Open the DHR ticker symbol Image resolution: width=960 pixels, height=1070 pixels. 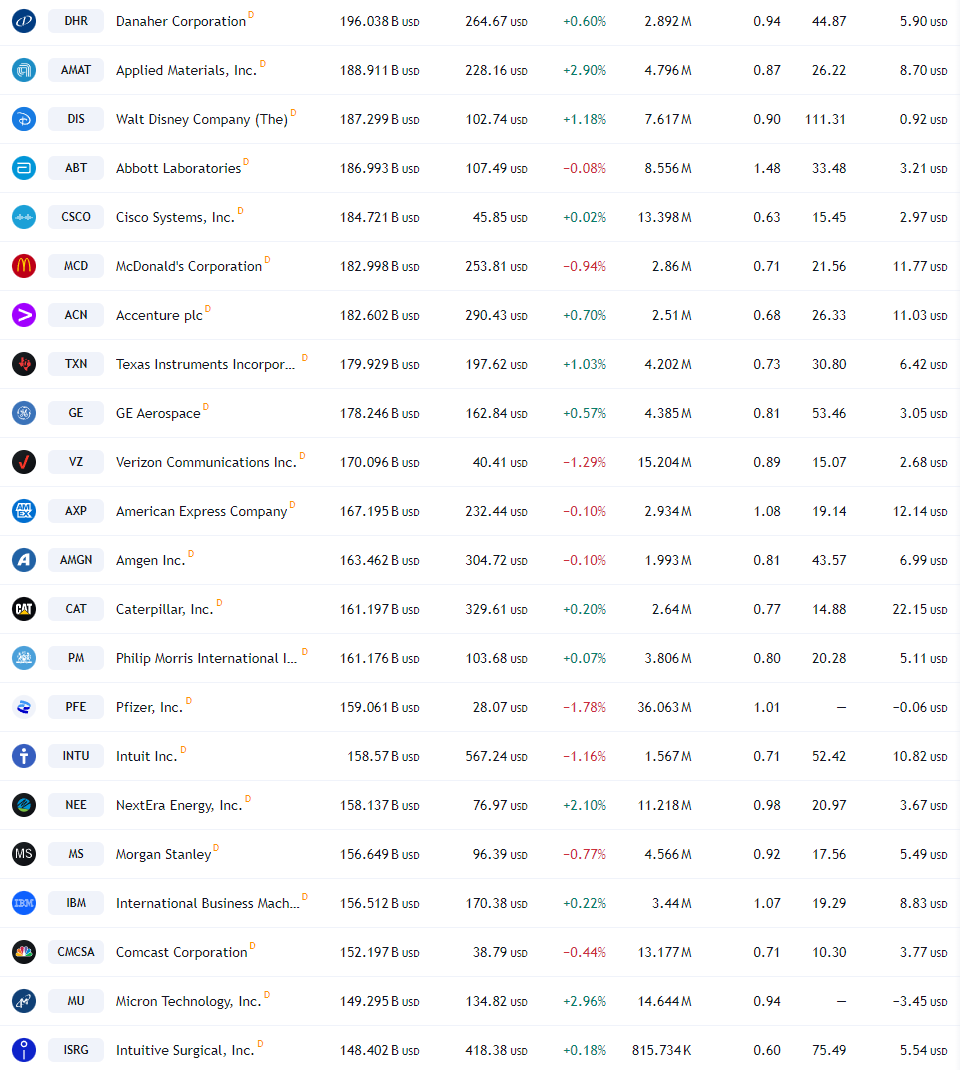pyautogui.click(x=76, y=21)
